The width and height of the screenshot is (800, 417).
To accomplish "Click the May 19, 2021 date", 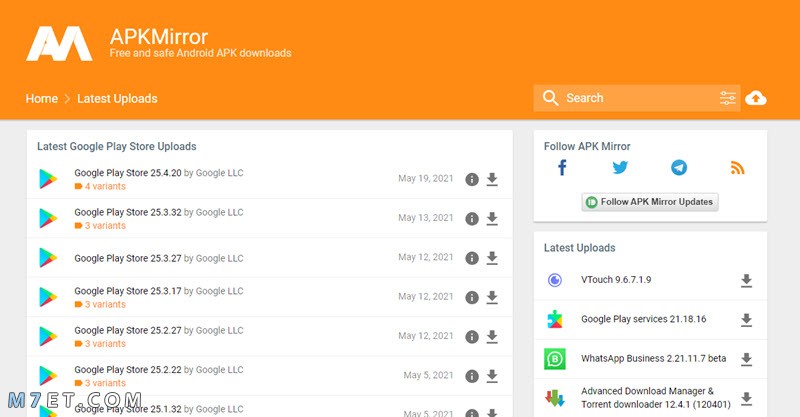I will pos(426,179).
